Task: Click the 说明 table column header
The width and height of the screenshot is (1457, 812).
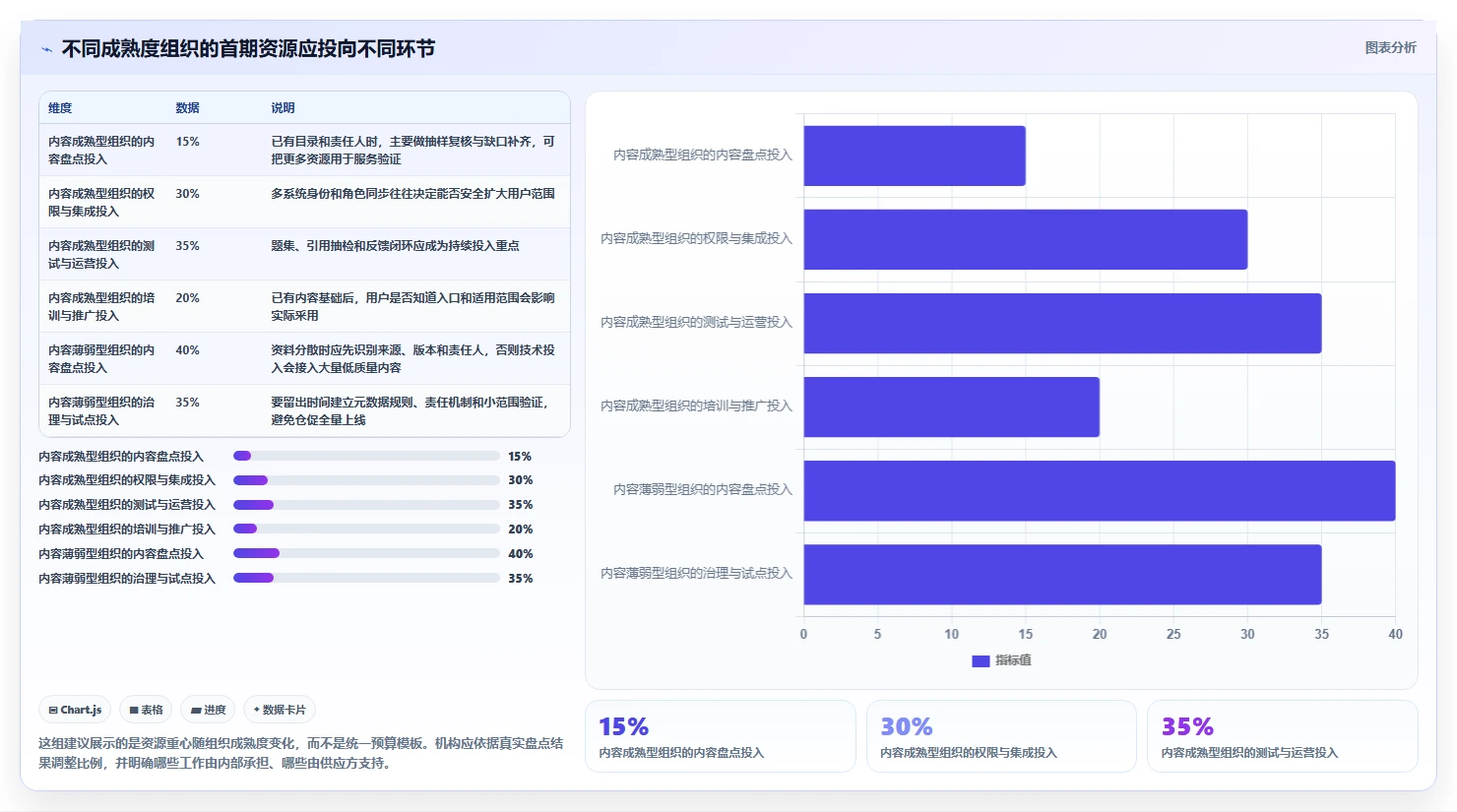Action: tap(283, 108)
